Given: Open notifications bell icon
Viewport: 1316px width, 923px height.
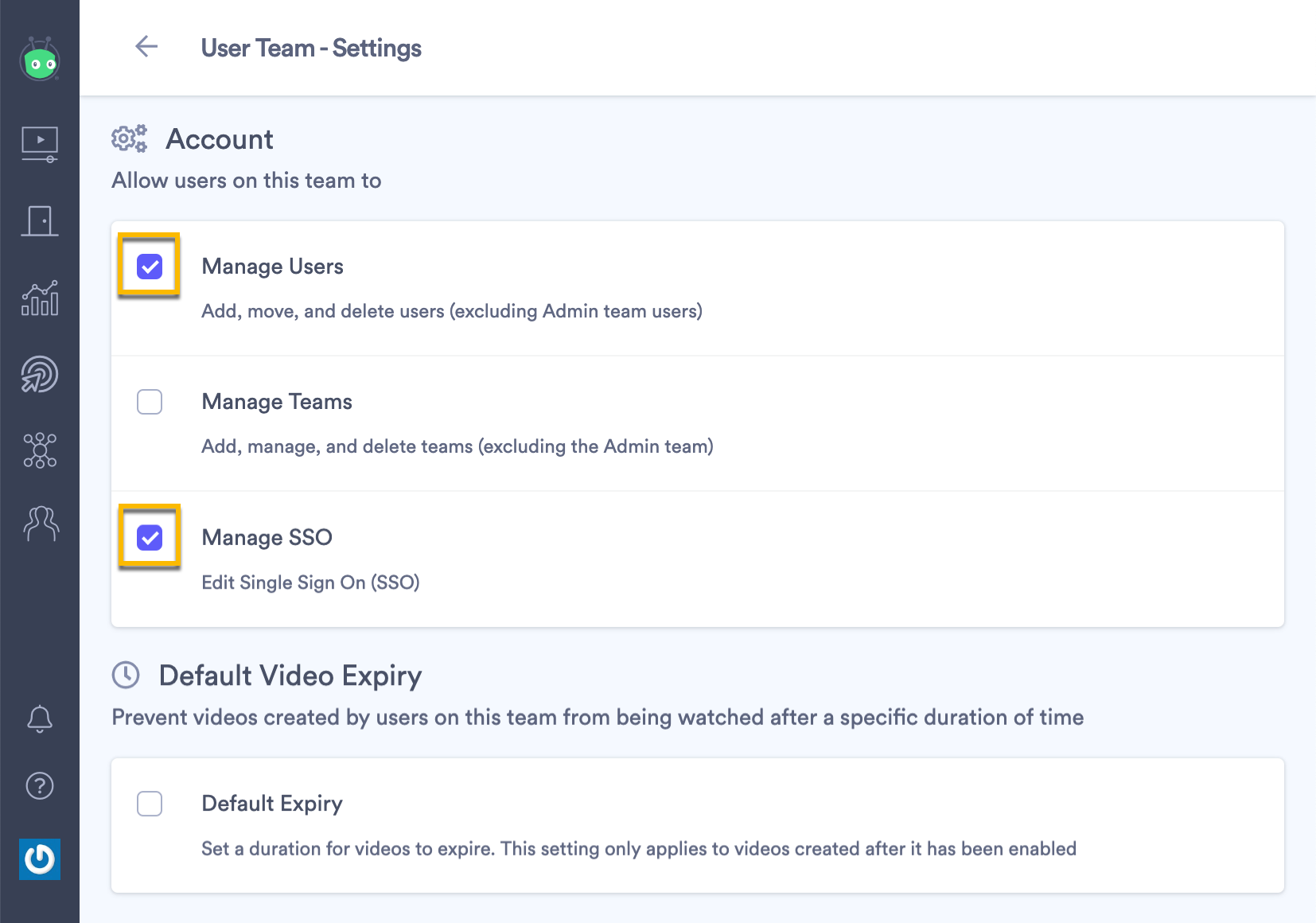Looking at the screenshot, I should click(x=40, y=719).
